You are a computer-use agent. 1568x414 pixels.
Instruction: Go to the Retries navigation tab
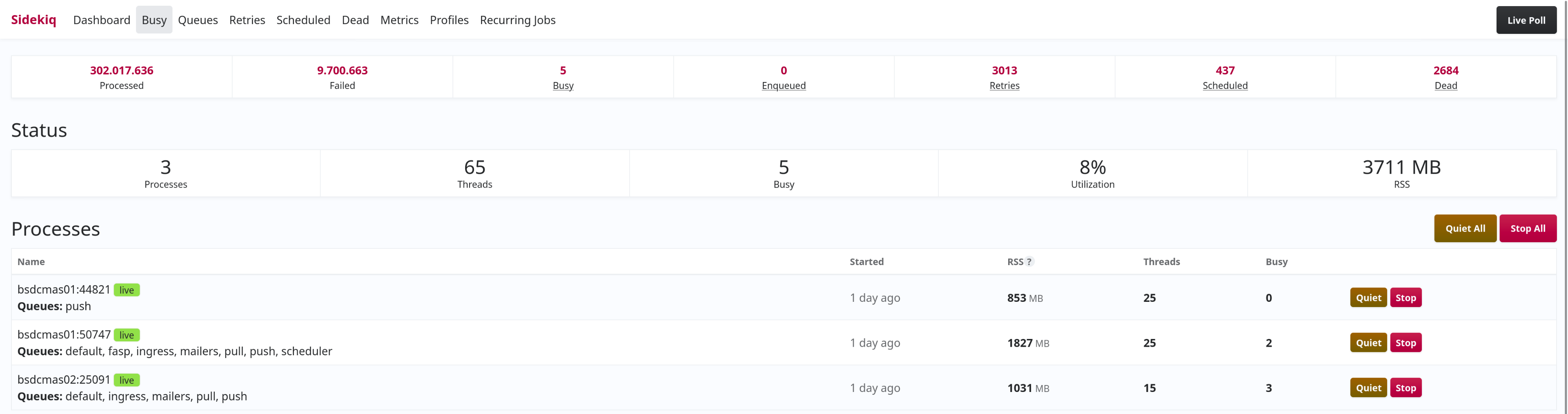[247, 20]
